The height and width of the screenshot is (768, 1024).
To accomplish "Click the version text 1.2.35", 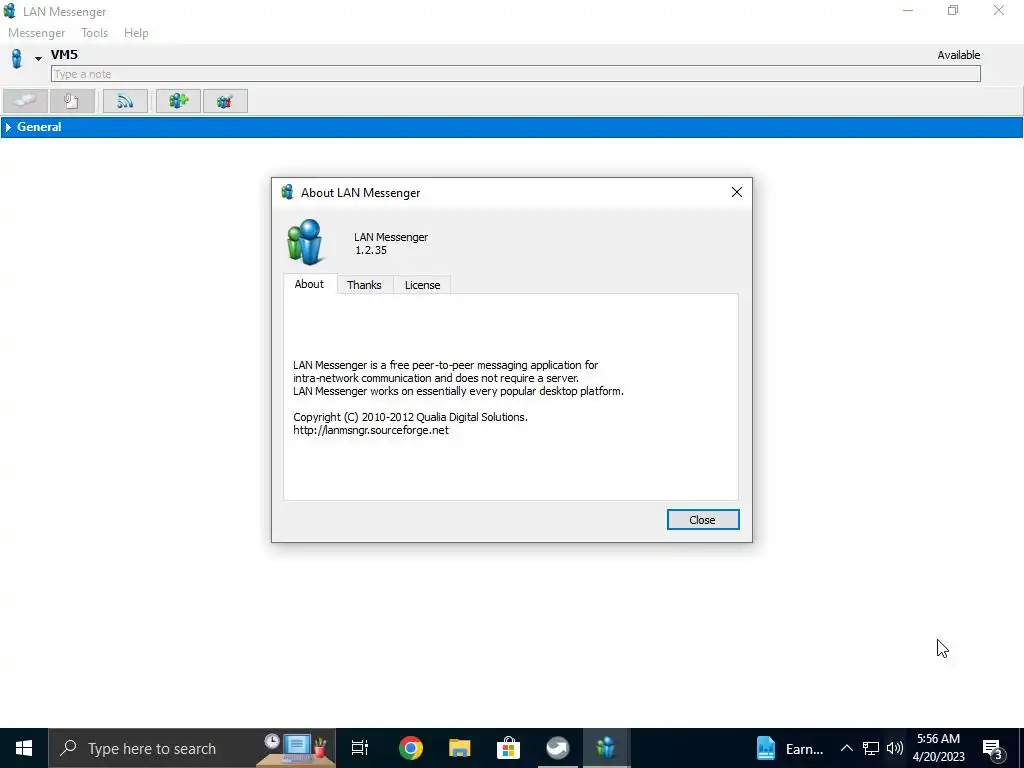I will pyautogui.click(x=371, y=250).
